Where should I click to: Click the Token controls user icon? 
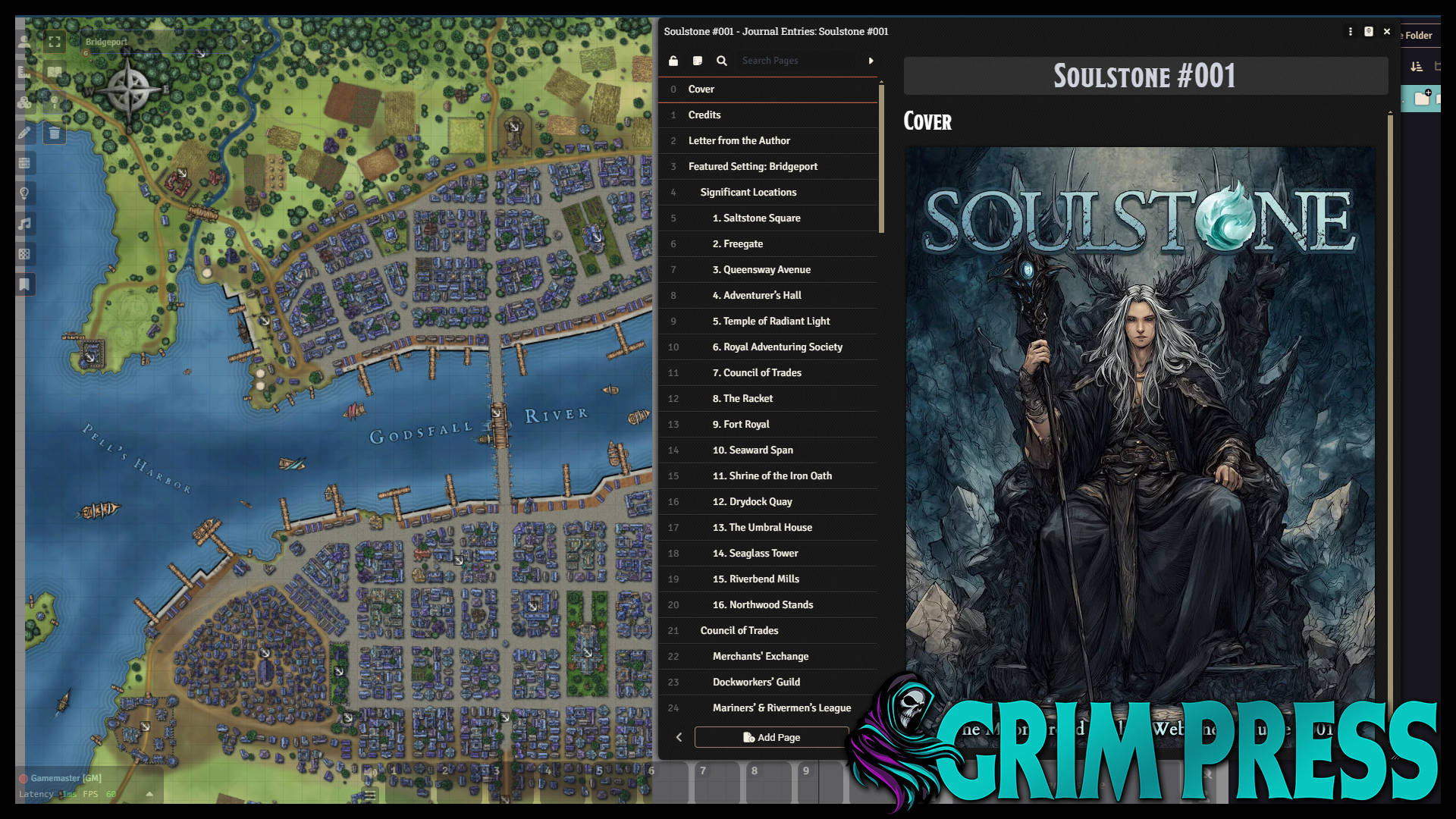[24, 42]
